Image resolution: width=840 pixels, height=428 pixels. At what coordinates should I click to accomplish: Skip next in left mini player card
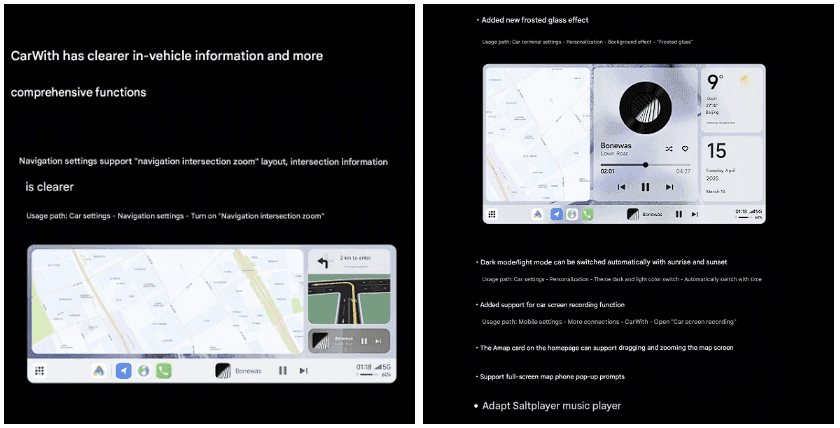click(x=378, y=341)
